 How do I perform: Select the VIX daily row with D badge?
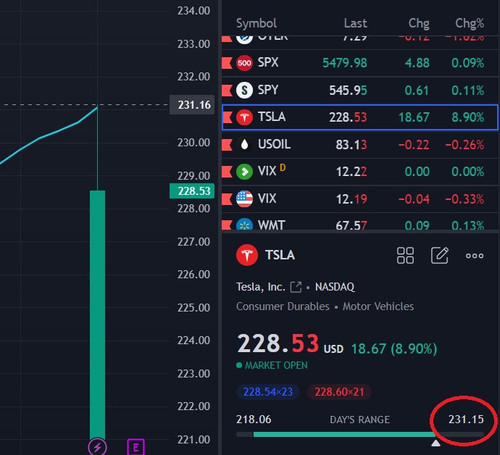360,172
